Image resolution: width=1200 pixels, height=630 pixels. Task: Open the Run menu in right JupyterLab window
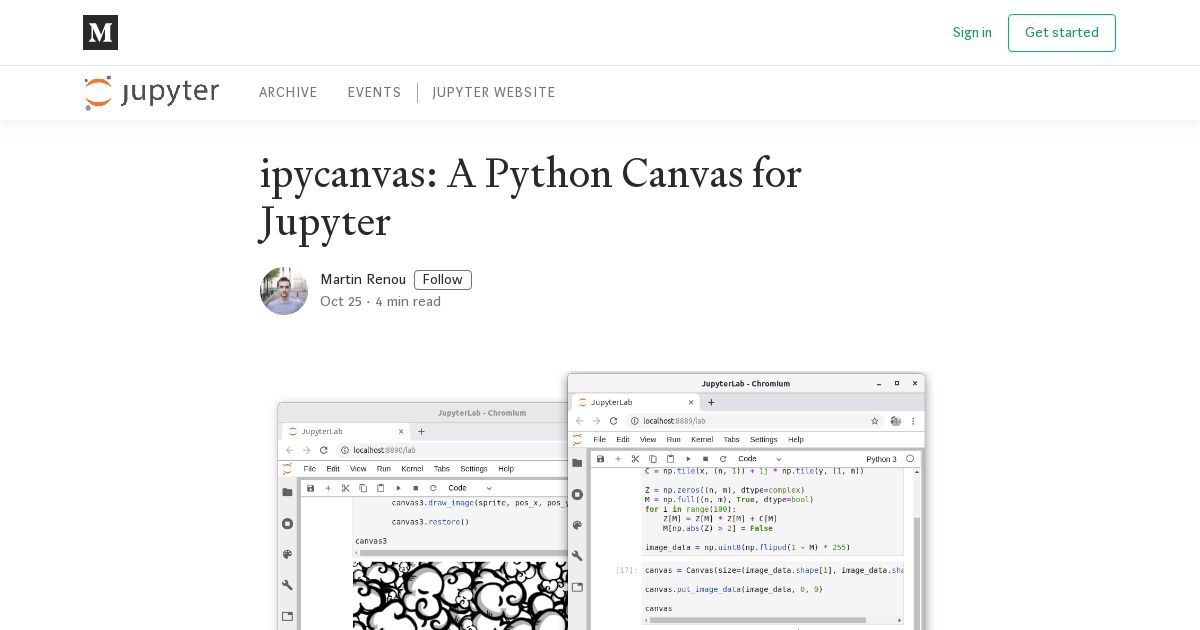coord(674,439)
